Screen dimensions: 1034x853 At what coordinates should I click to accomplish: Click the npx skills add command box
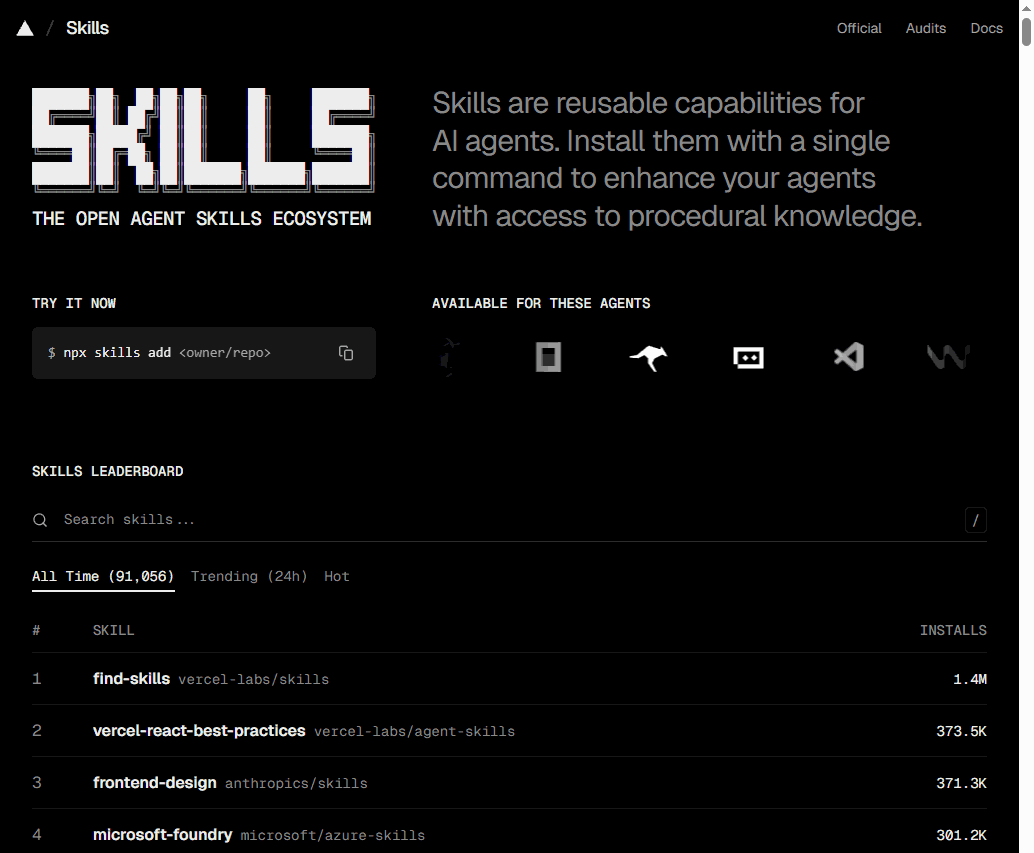point(204,353)
